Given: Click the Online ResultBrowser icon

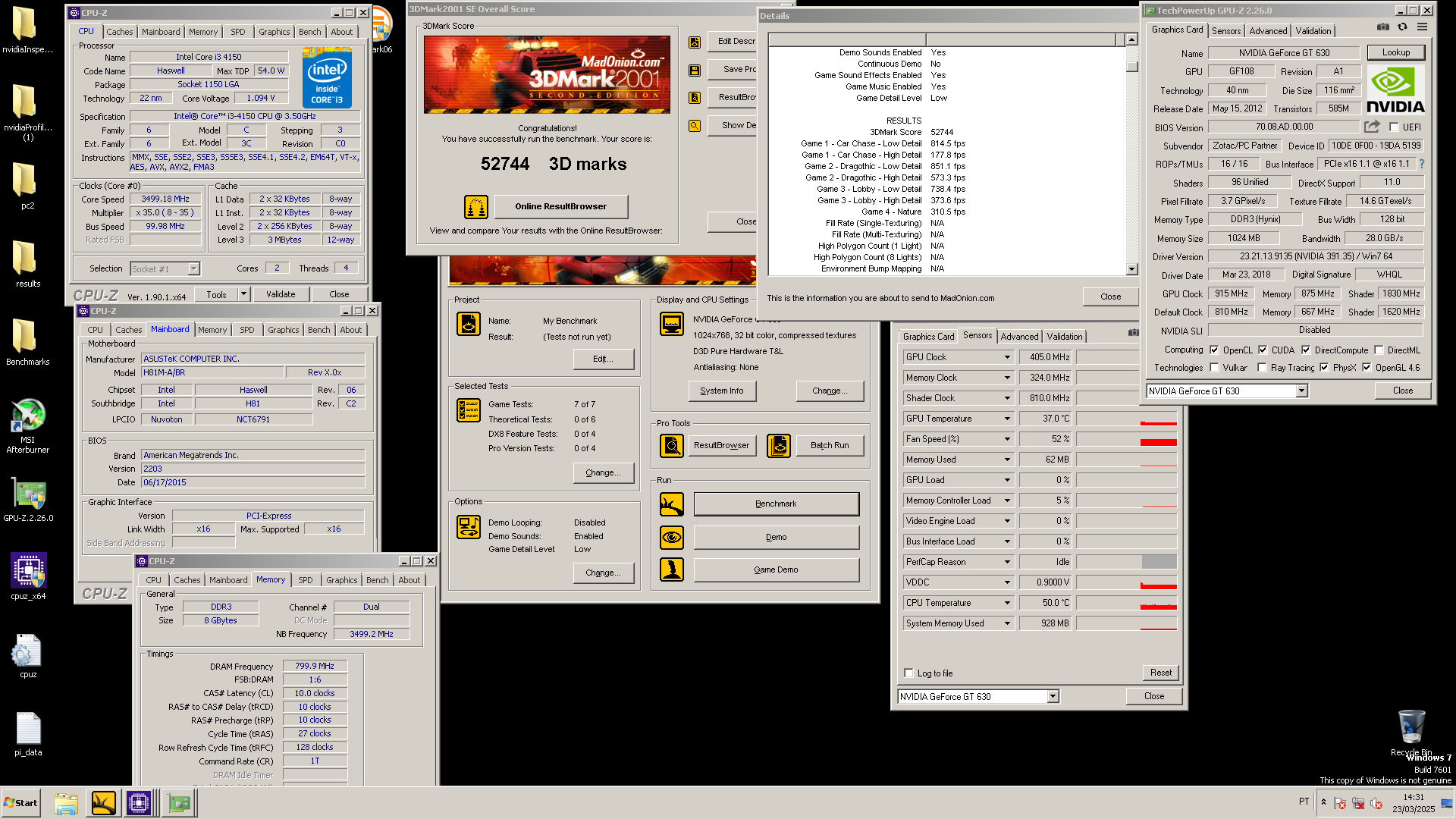Looking at the screenshot, I should click(475, 206).
